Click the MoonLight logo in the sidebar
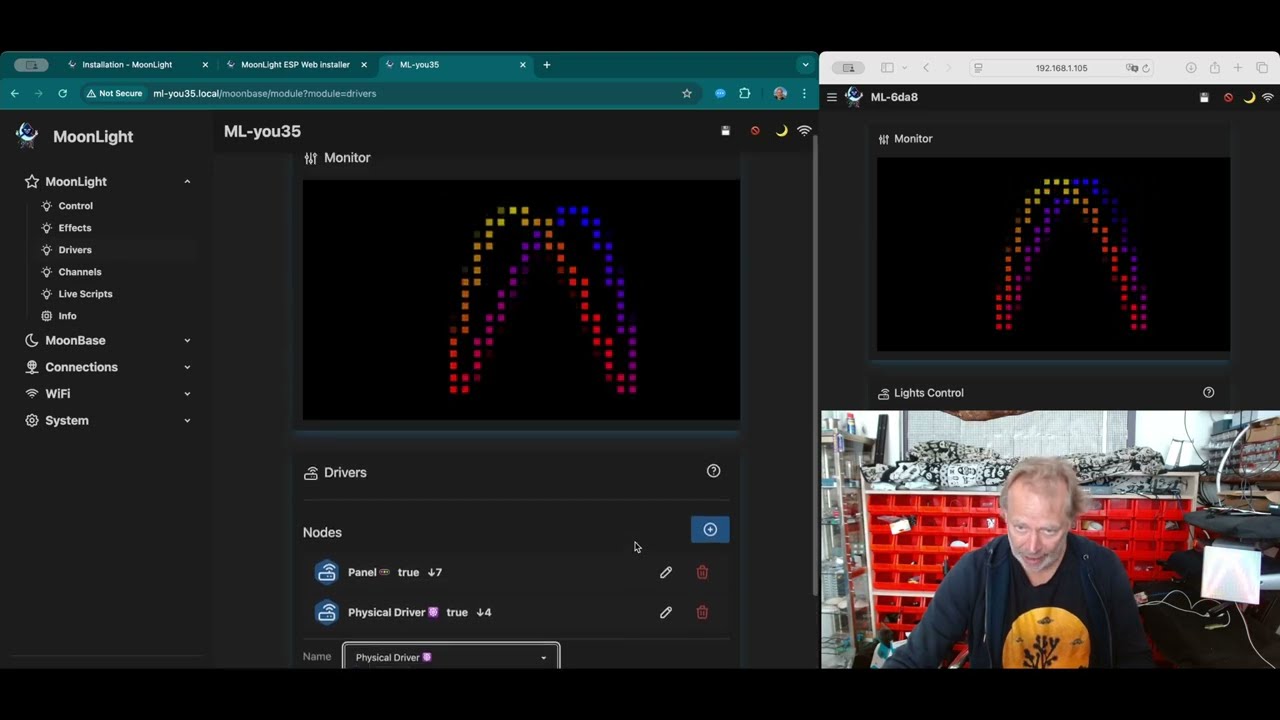 [x=27, y=135]
